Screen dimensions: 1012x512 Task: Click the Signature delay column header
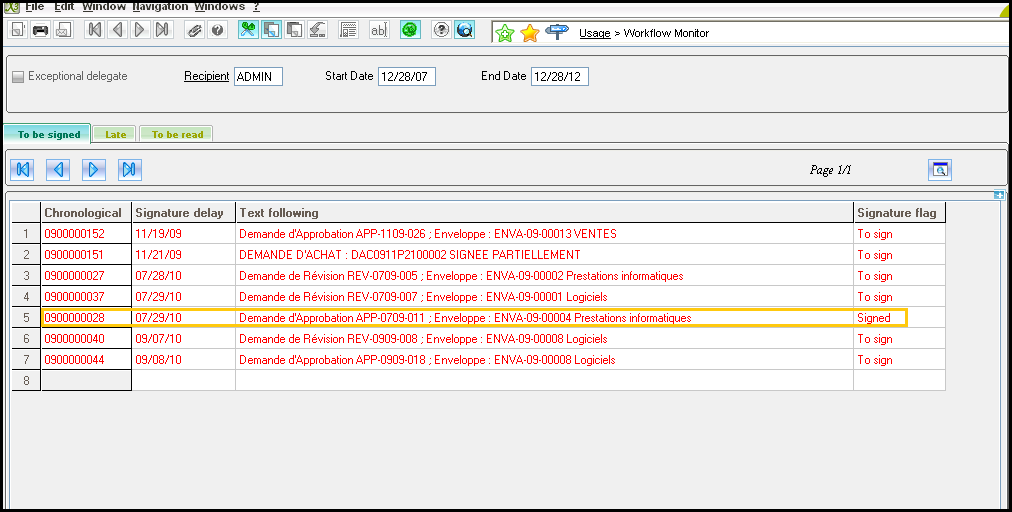coord(184,212)
